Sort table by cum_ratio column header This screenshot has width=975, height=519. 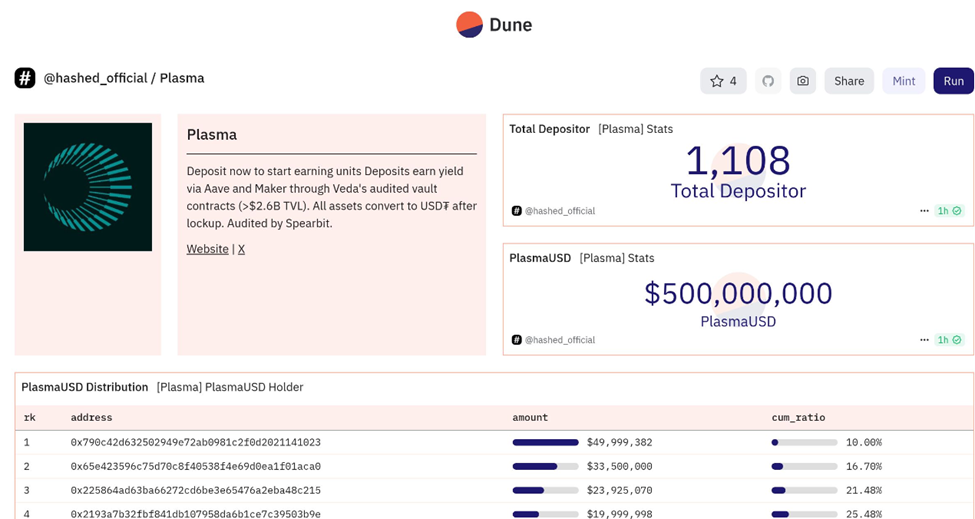tap(798, 417)
